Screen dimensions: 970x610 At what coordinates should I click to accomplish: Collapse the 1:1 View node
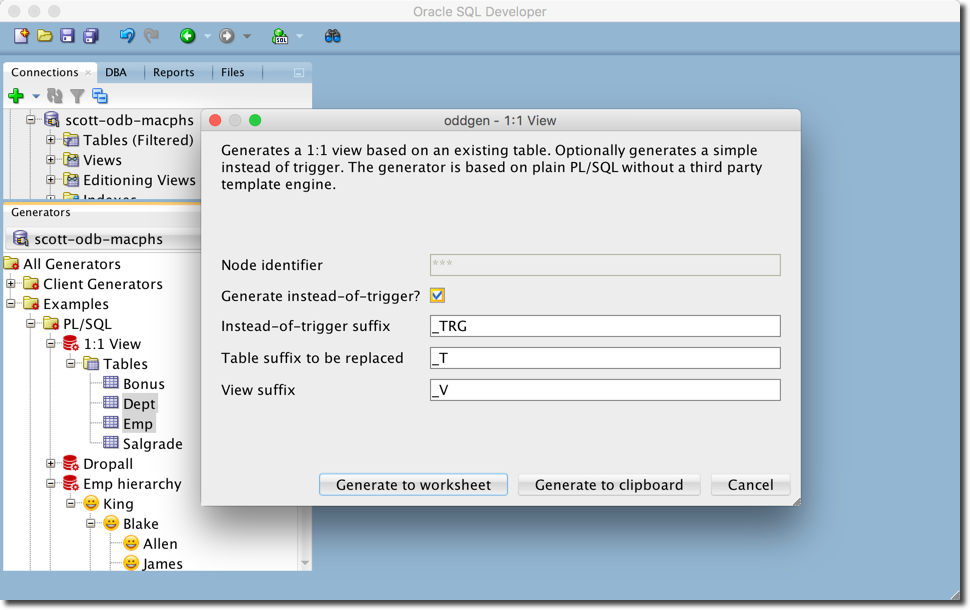tap(51, 343)
